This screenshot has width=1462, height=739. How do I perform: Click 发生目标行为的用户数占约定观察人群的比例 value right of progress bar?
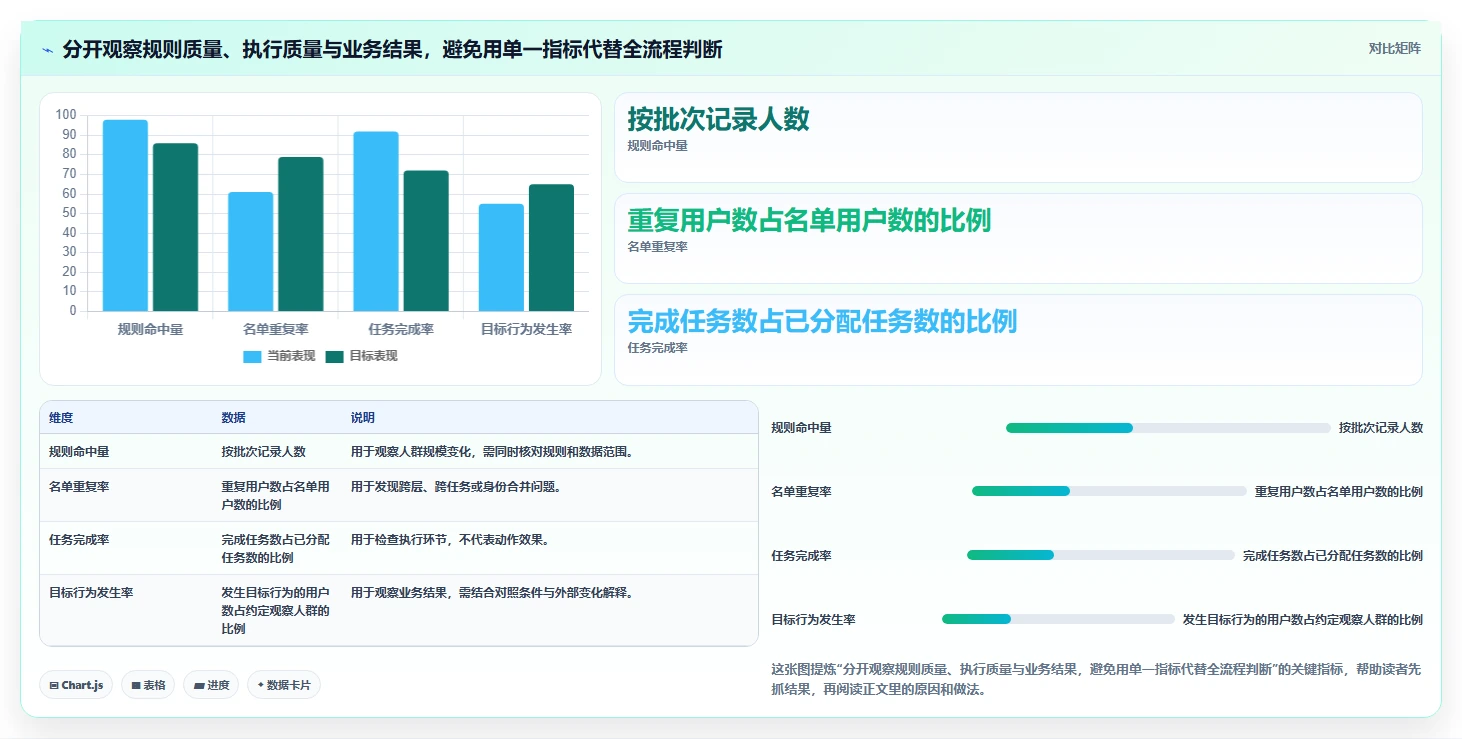[x=1303, y=620]
